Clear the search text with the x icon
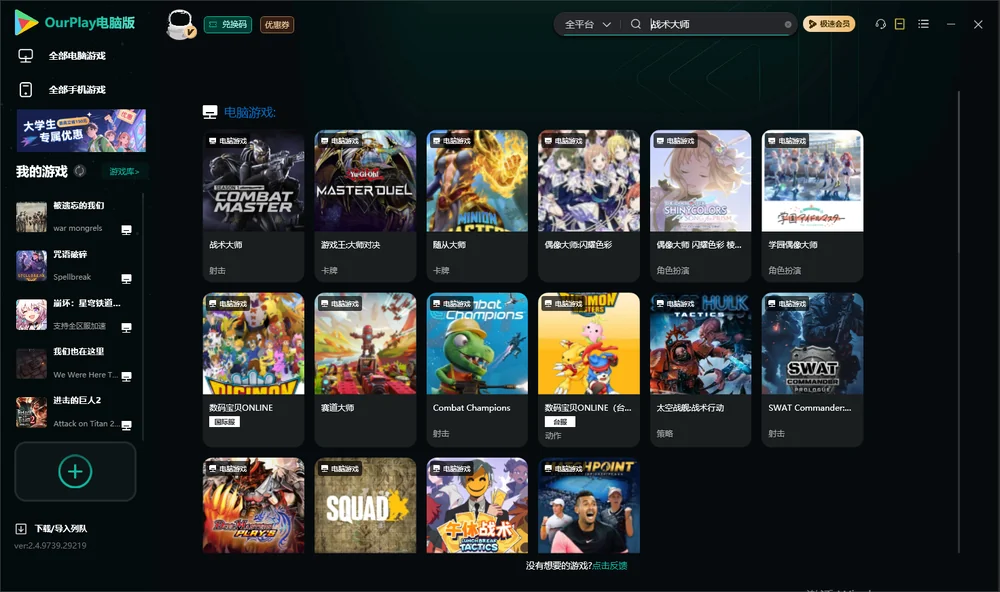This screenshot has height=592, width=1000. [x=788, y=24]
